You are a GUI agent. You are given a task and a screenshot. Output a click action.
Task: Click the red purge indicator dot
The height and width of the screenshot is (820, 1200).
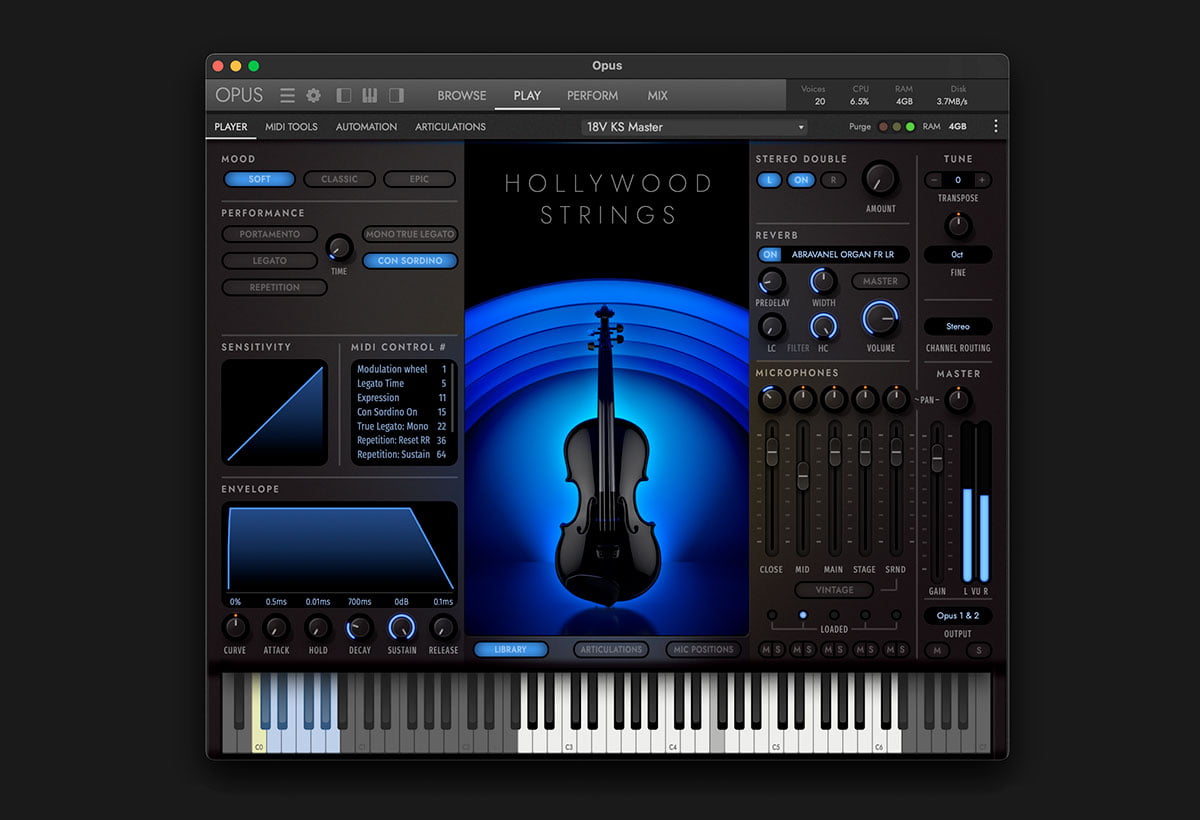(883, 127)
